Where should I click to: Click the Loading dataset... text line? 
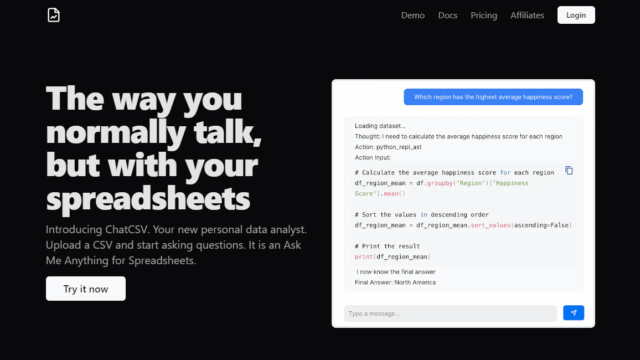point(380,126)
